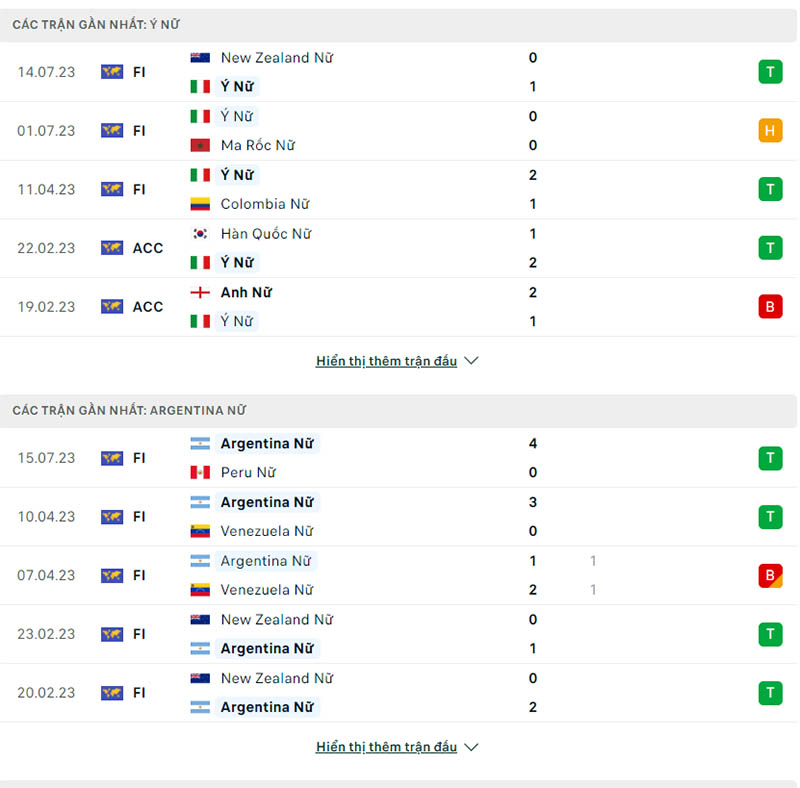800x788 pixels.
Task: Expand Hiển thị thêm trận đấu for Ý Nữ
Action: pos(387,361)
